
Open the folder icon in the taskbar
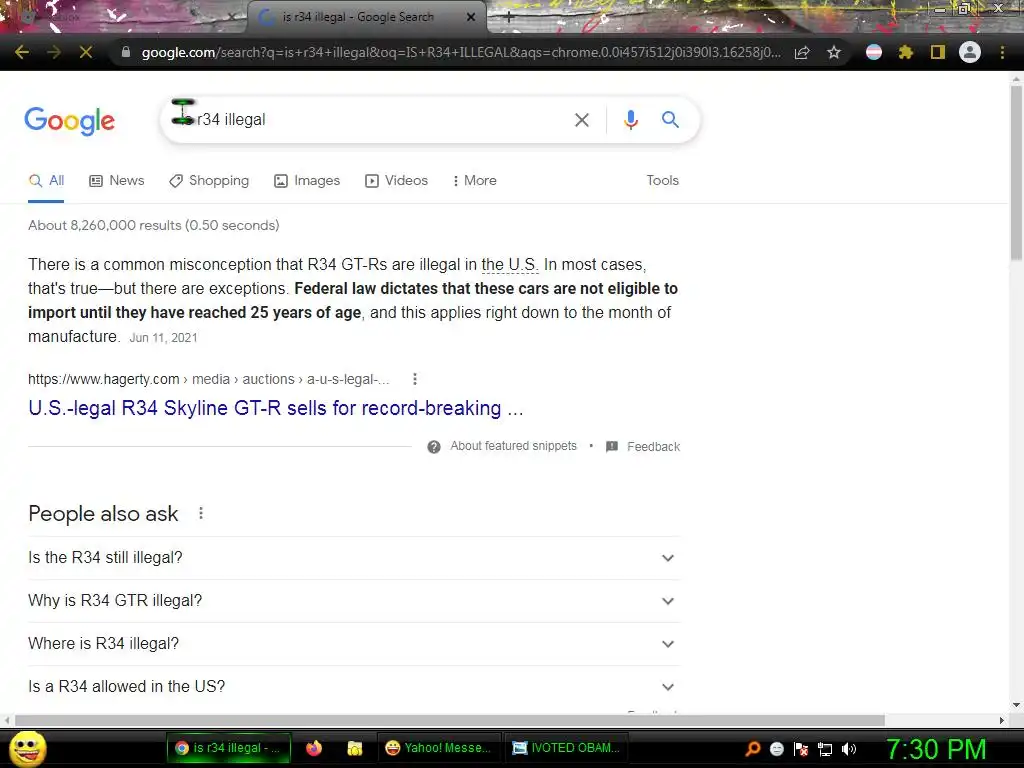(355, 748)
